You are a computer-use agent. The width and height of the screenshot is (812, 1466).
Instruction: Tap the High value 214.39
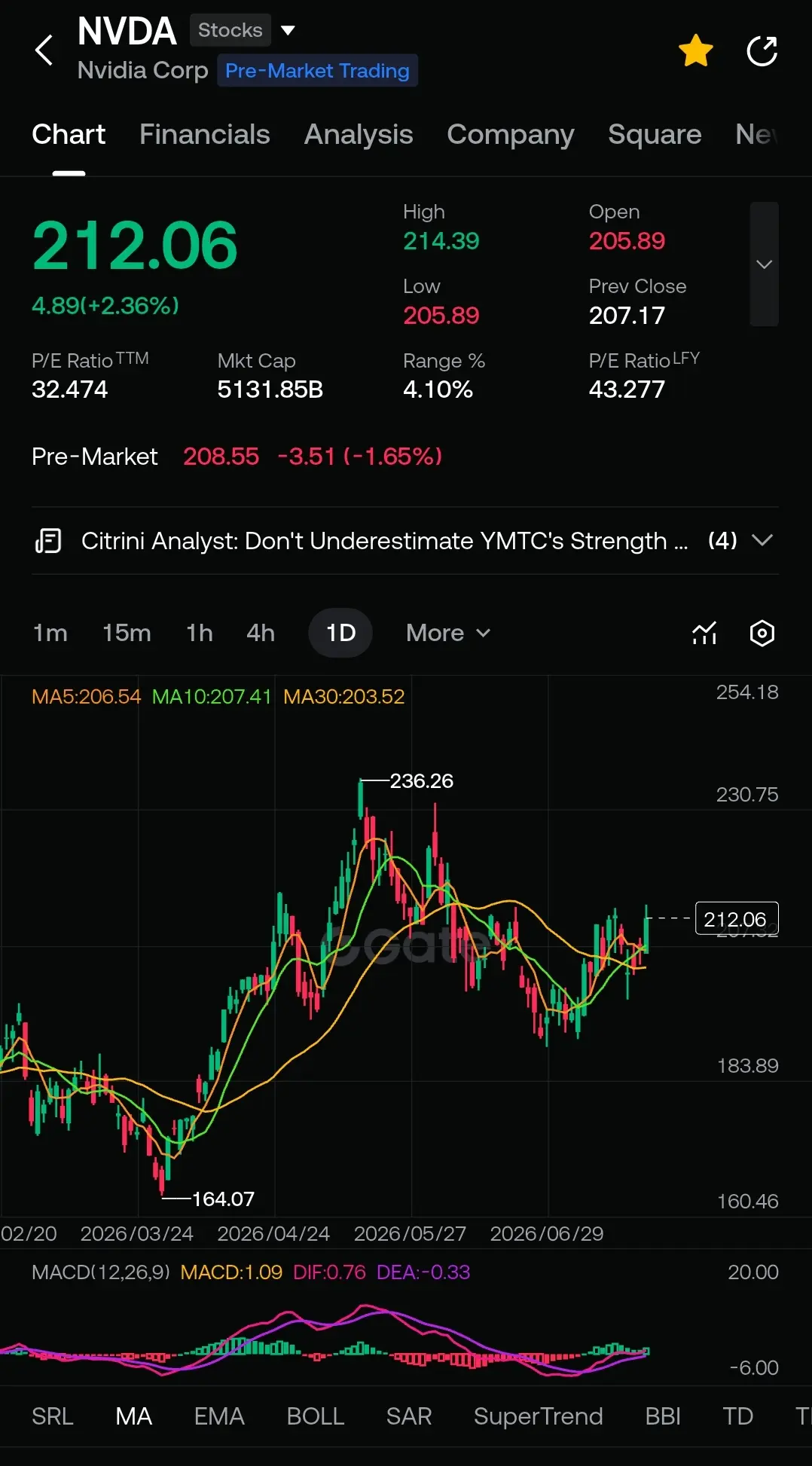pyautogui.click(x=441, y=241)
